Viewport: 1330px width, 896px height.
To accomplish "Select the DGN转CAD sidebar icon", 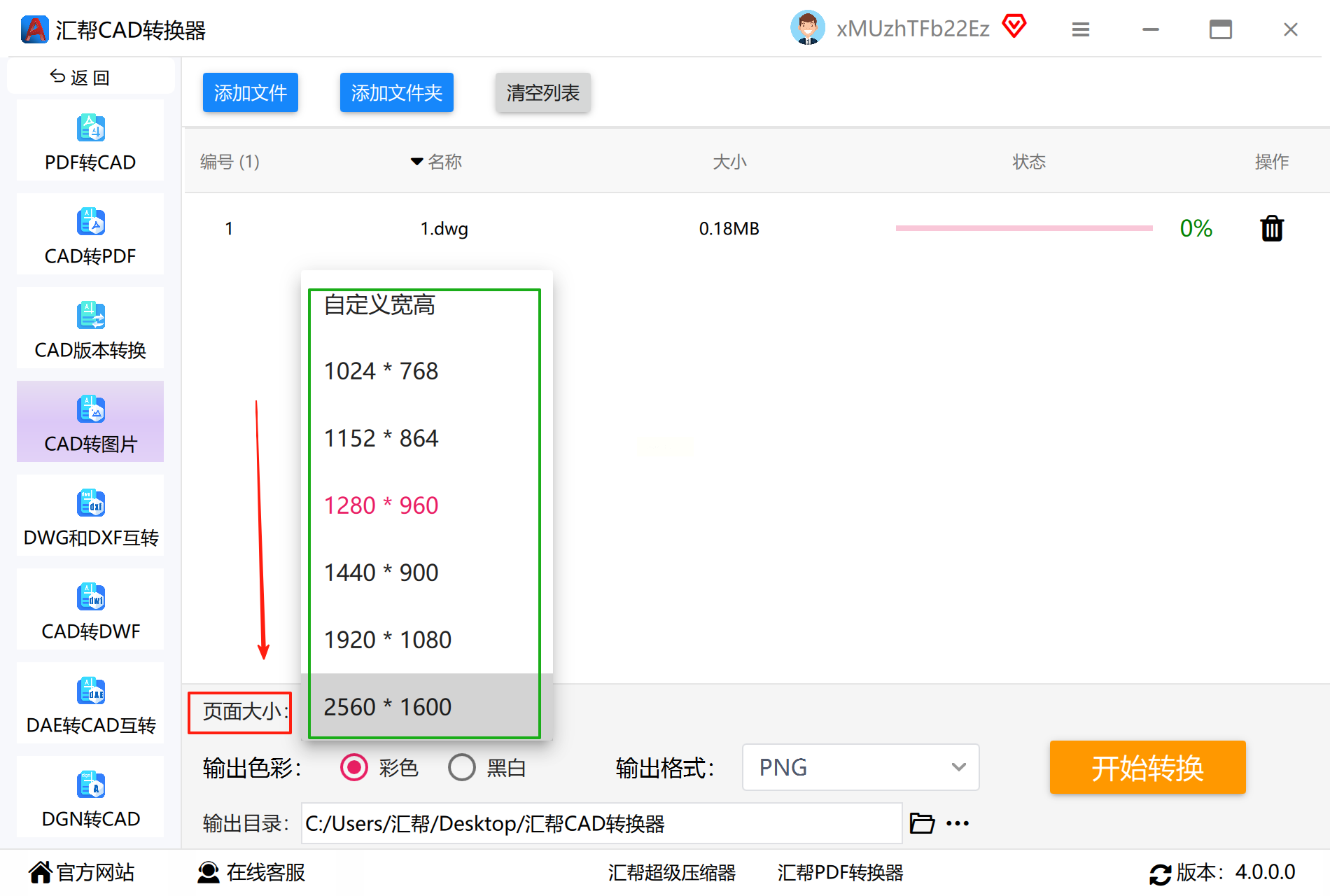I will click(90, 785).
